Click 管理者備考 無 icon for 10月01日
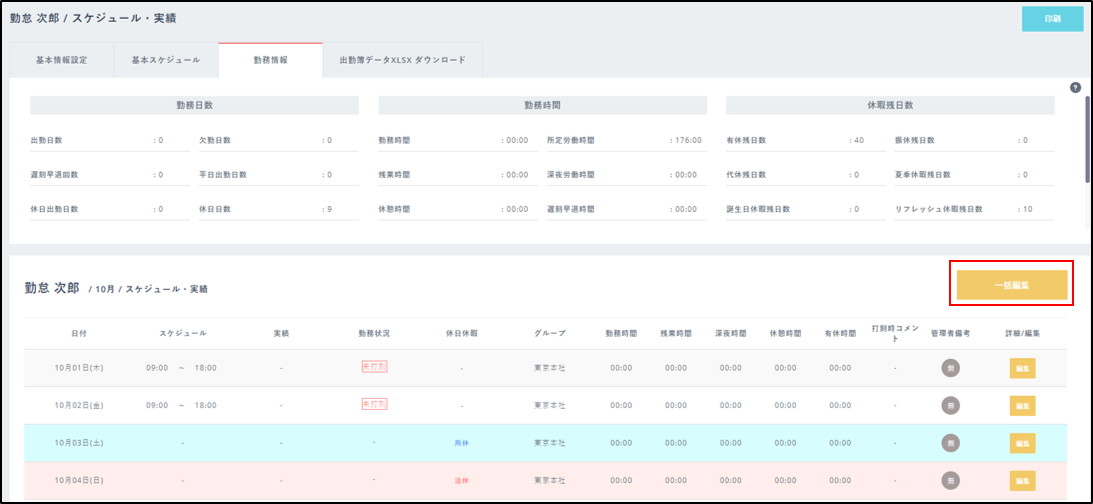 (x=951, y=368)
